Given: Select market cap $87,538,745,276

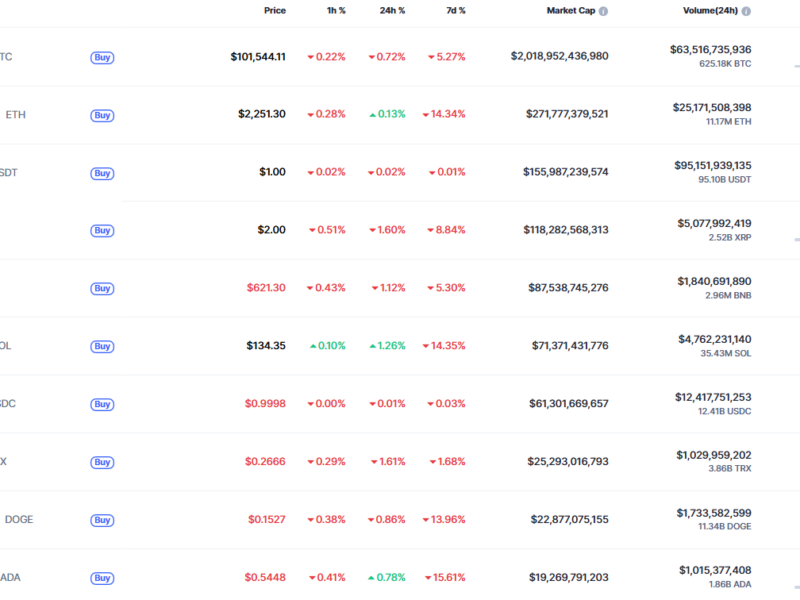Looking at the screenshot, I should (x=568, y=288).
